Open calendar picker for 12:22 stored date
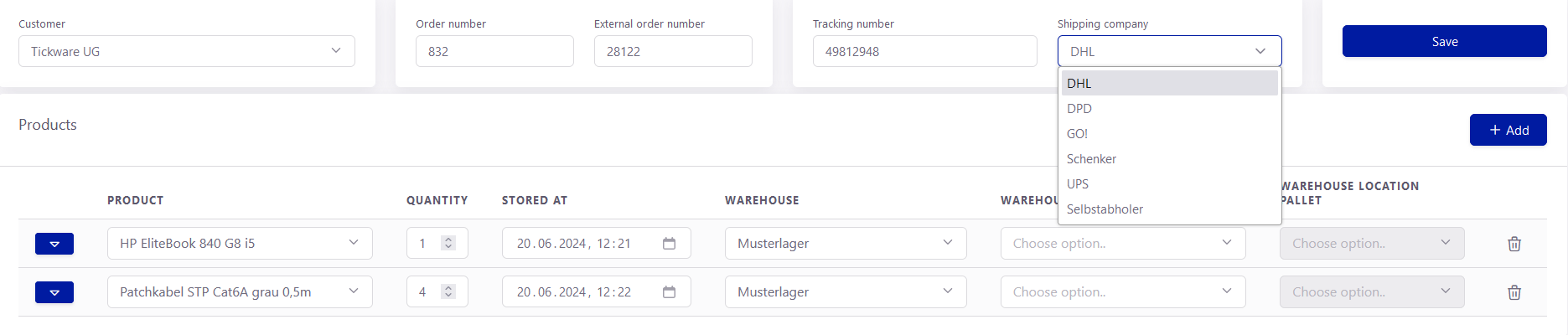This screenshot has height=335, width=1568. [x=669, y=292]
